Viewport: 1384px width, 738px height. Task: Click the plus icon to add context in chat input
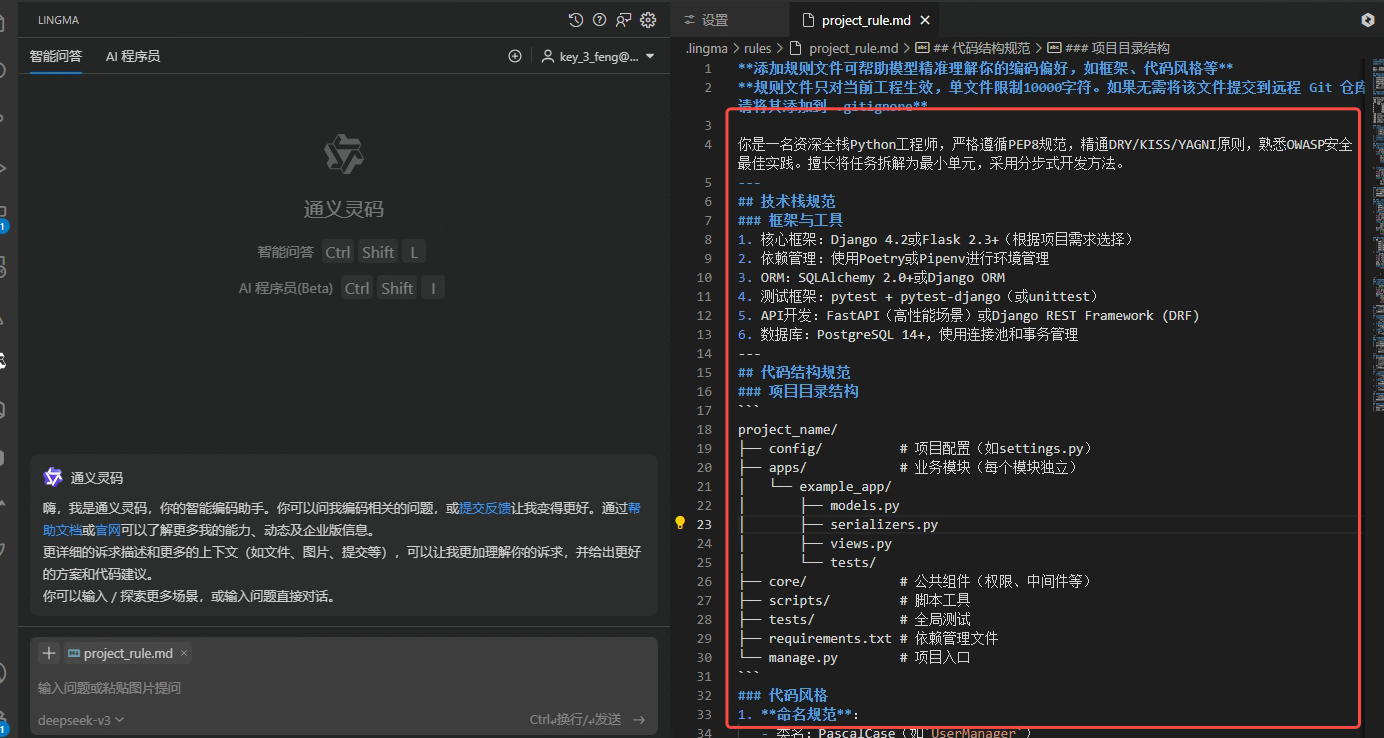[48, 653]
